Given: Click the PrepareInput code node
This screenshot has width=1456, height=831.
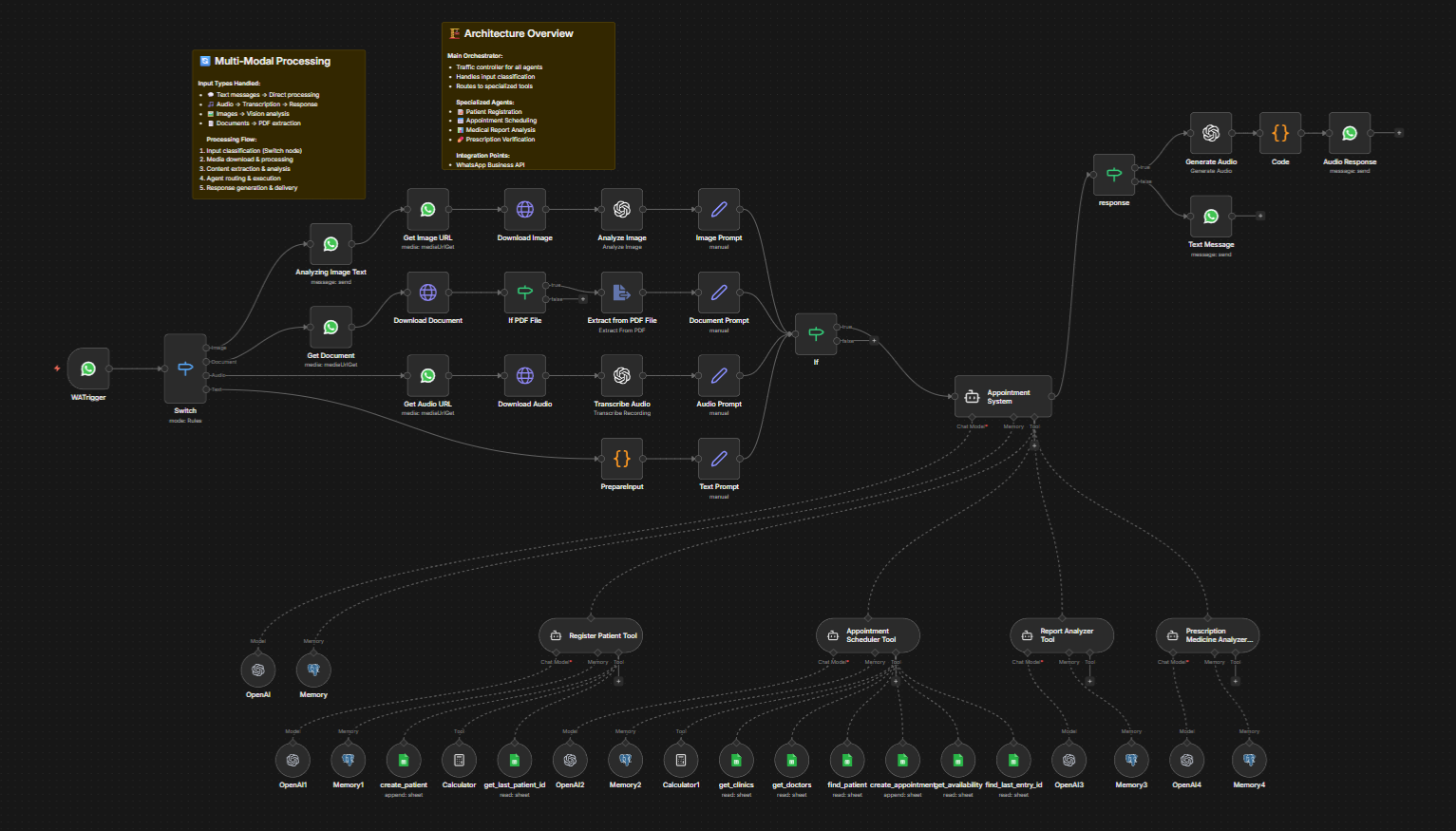Looking at the screenshot, I should click(622, 459).
